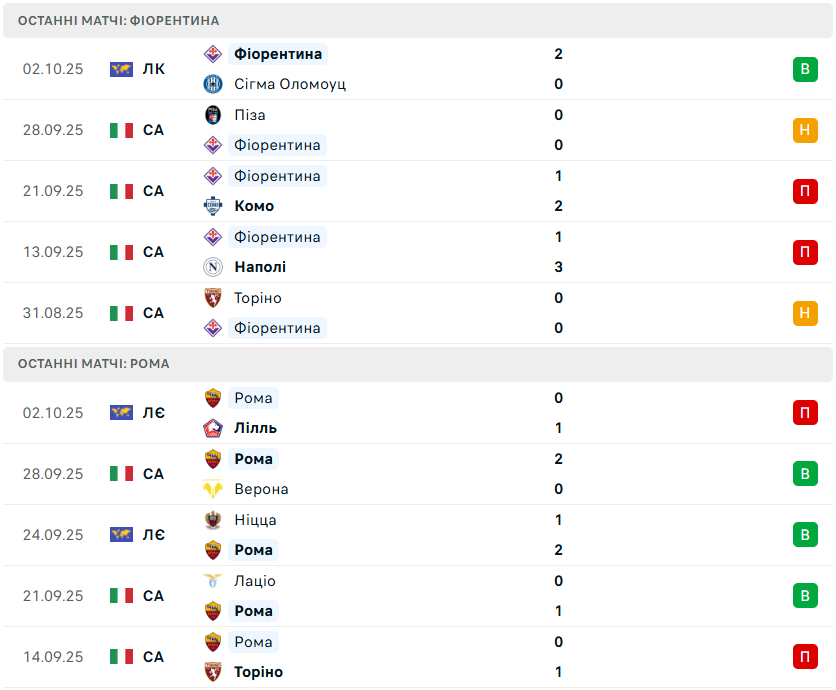Click green В badge for the Fiorentina–Sigma match

pos(805,69)
